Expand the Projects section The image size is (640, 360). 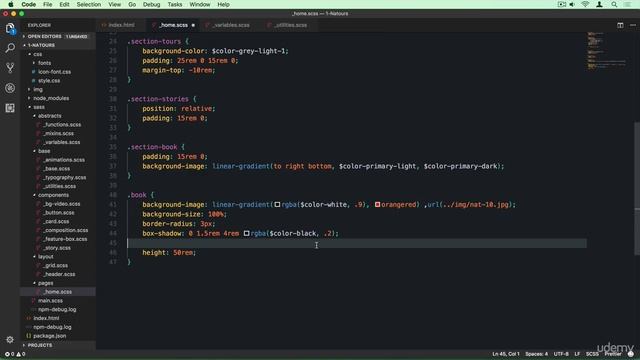(58, 345)
